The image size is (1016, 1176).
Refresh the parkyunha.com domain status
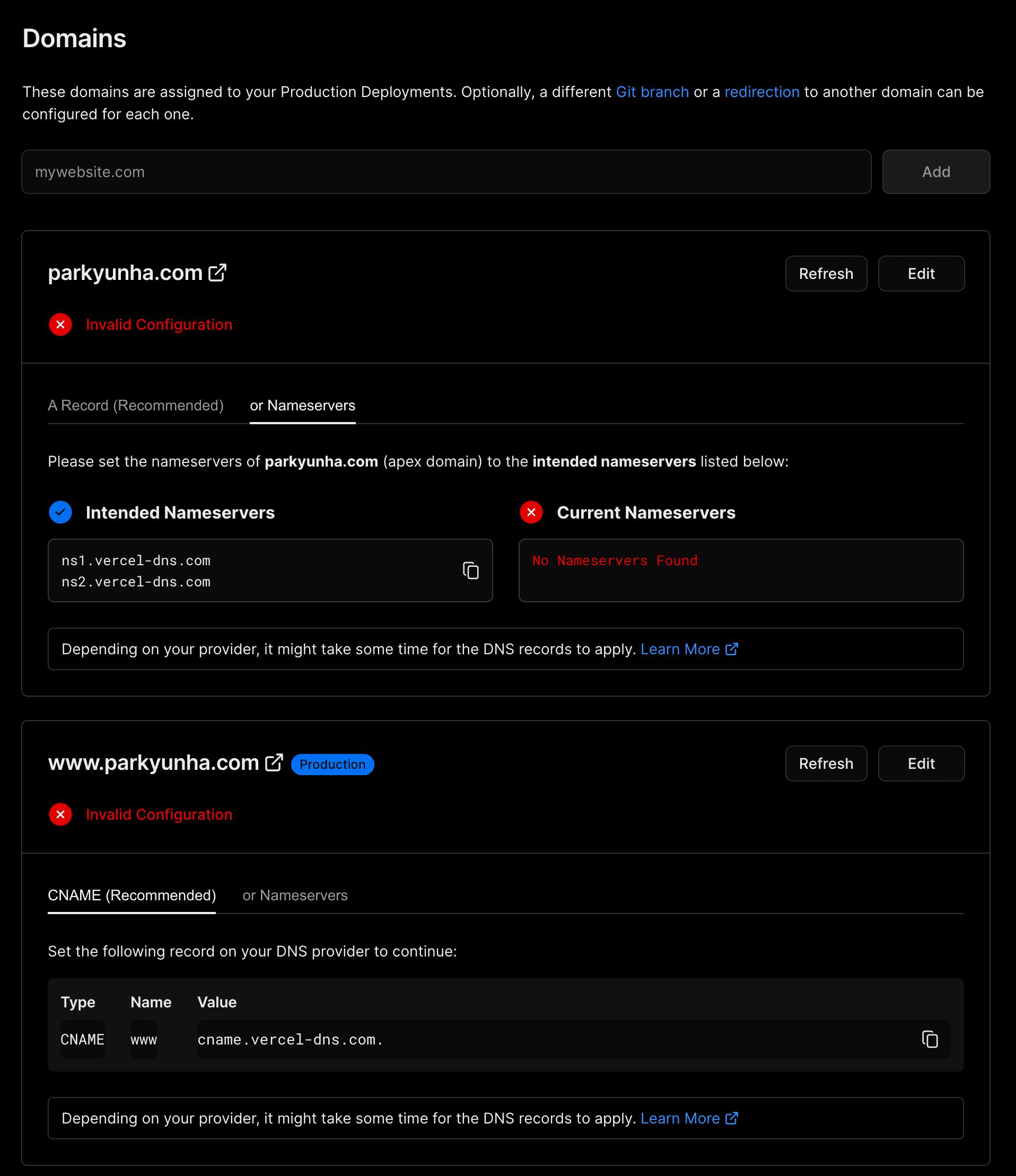click(826, 274)
